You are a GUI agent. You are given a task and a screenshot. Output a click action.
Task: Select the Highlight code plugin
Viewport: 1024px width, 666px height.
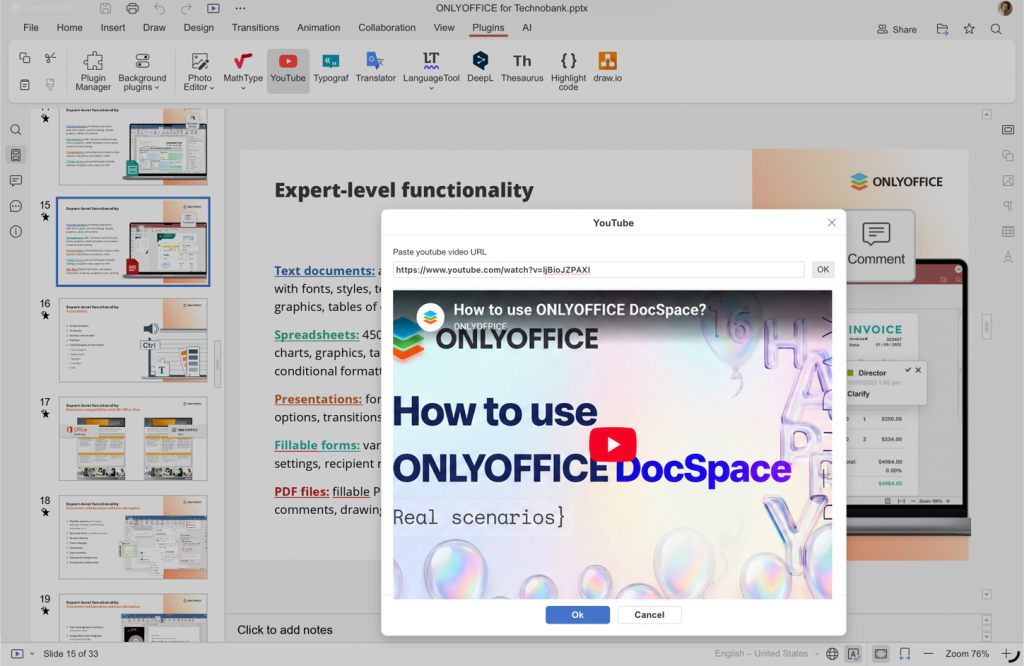[x=568, y=71]
